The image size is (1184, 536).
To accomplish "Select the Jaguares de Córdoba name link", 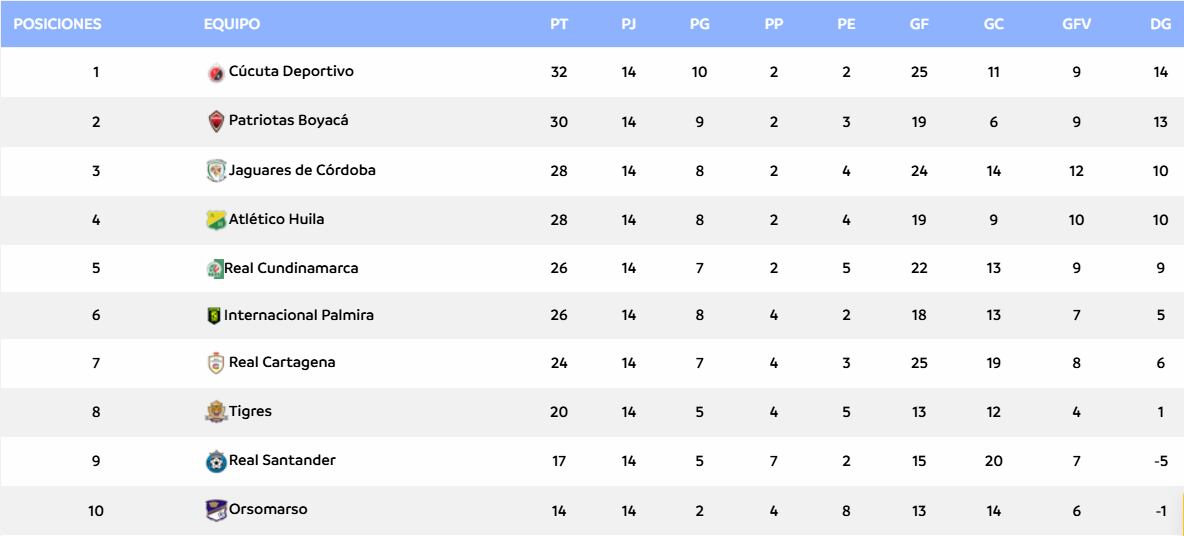I will (x=302, y=170).
